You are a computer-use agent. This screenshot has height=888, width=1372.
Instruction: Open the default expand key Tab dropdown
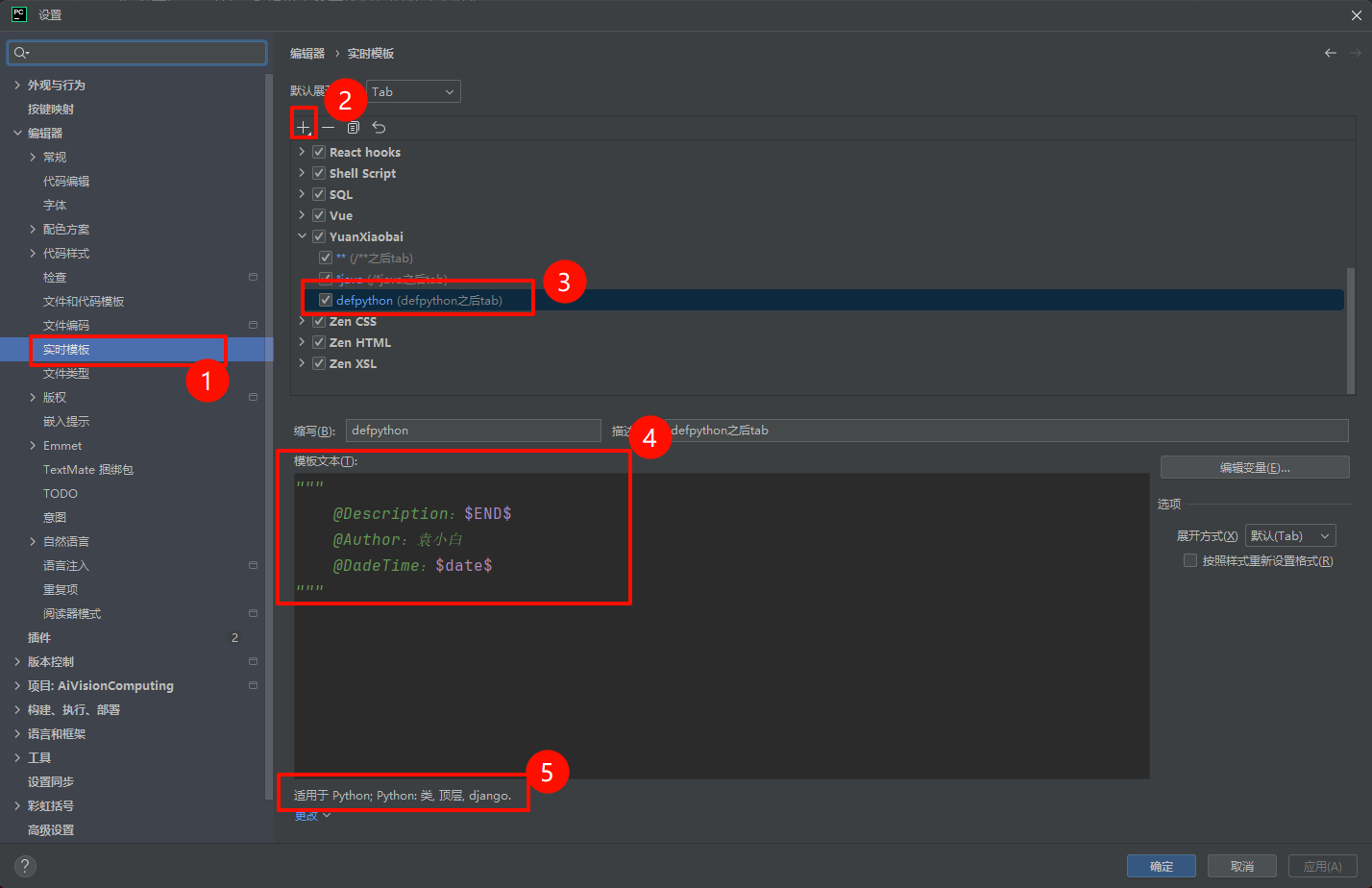pos(413,91)
